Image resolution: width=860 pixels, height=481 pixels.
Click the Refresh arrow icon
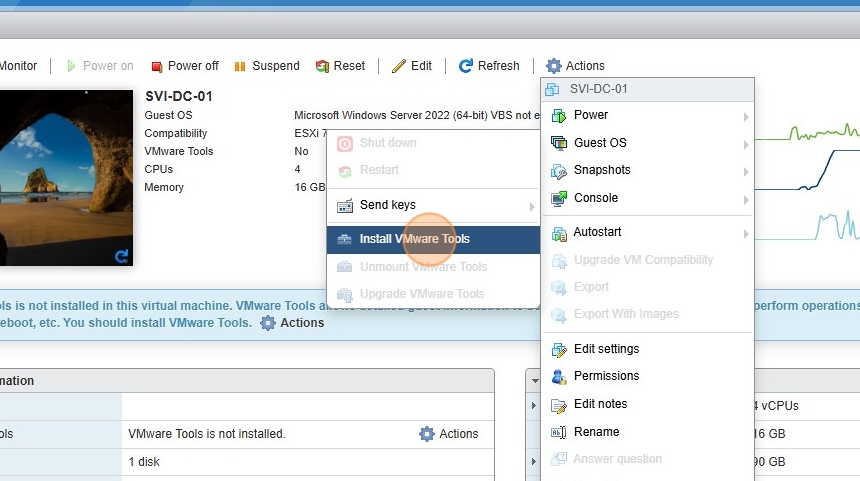466,66
